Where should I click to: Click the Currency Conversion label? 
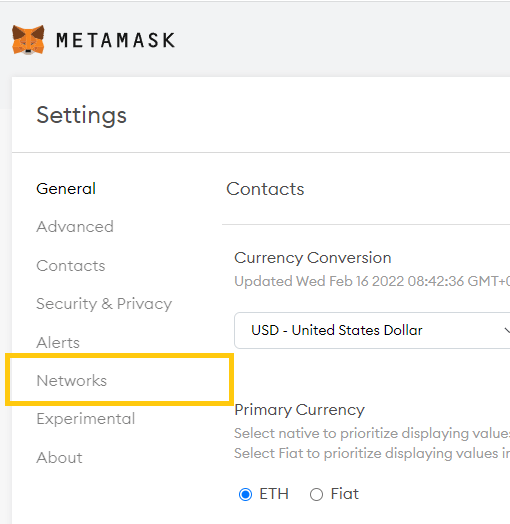pyautogui.click(x=313, y=258)
